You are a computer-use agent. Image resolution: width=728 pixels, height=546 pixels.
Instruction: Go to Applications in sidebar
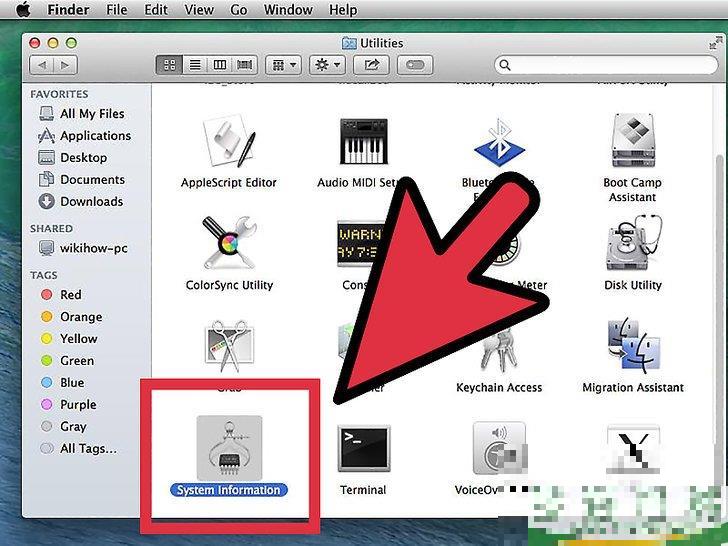click(95, 136)
